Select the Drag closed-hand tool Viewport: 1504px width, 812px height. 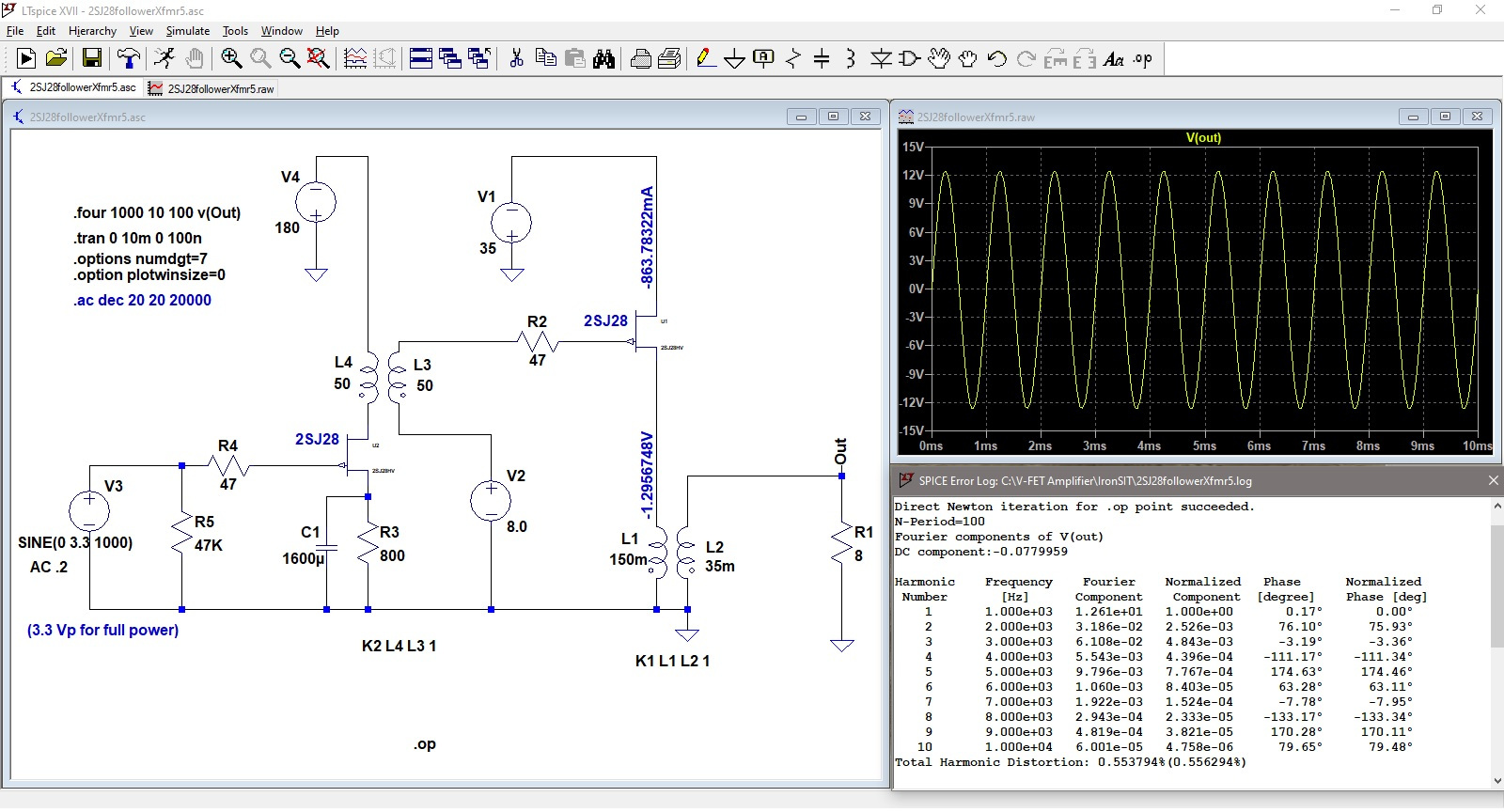[968, 59]
